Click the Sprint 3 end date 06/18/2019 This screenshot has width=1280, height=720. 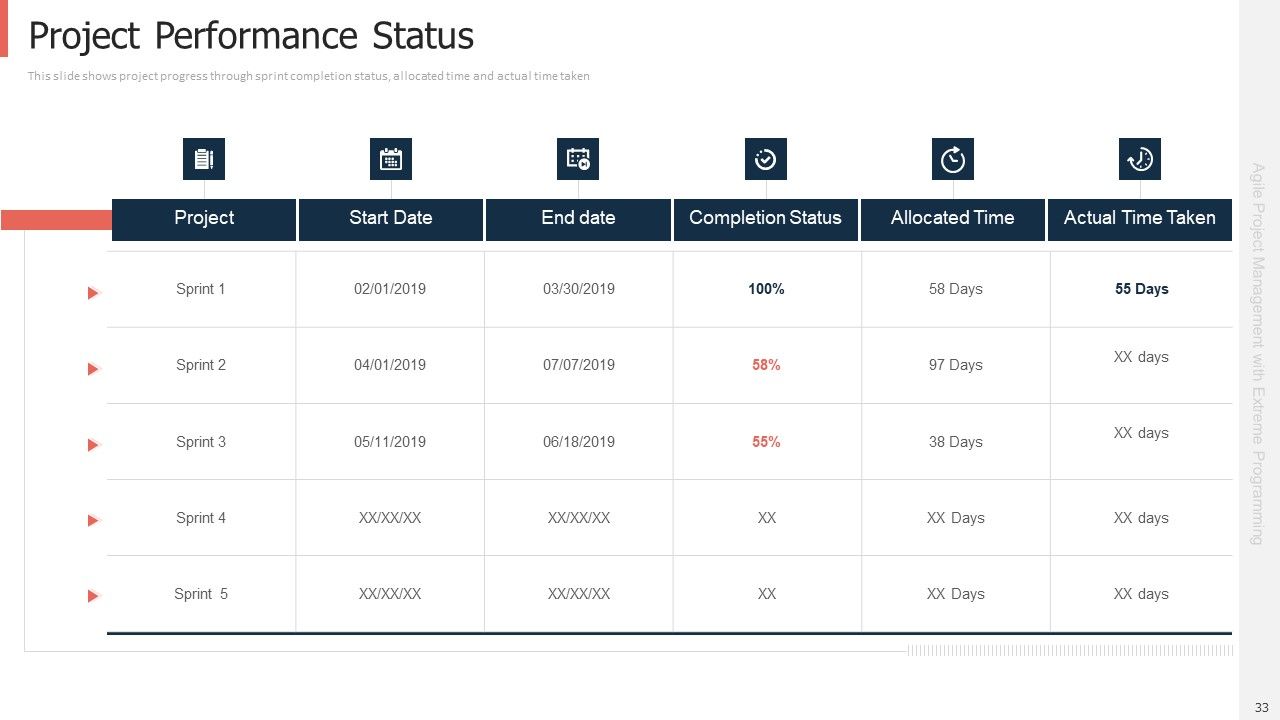click(579, 442)
